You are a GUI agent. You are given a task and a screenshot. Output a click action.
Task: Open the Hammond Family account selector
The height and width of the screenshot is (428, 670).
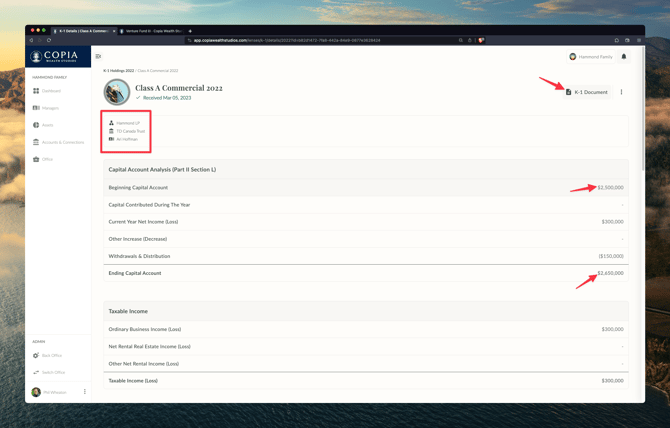click(591, 57)
